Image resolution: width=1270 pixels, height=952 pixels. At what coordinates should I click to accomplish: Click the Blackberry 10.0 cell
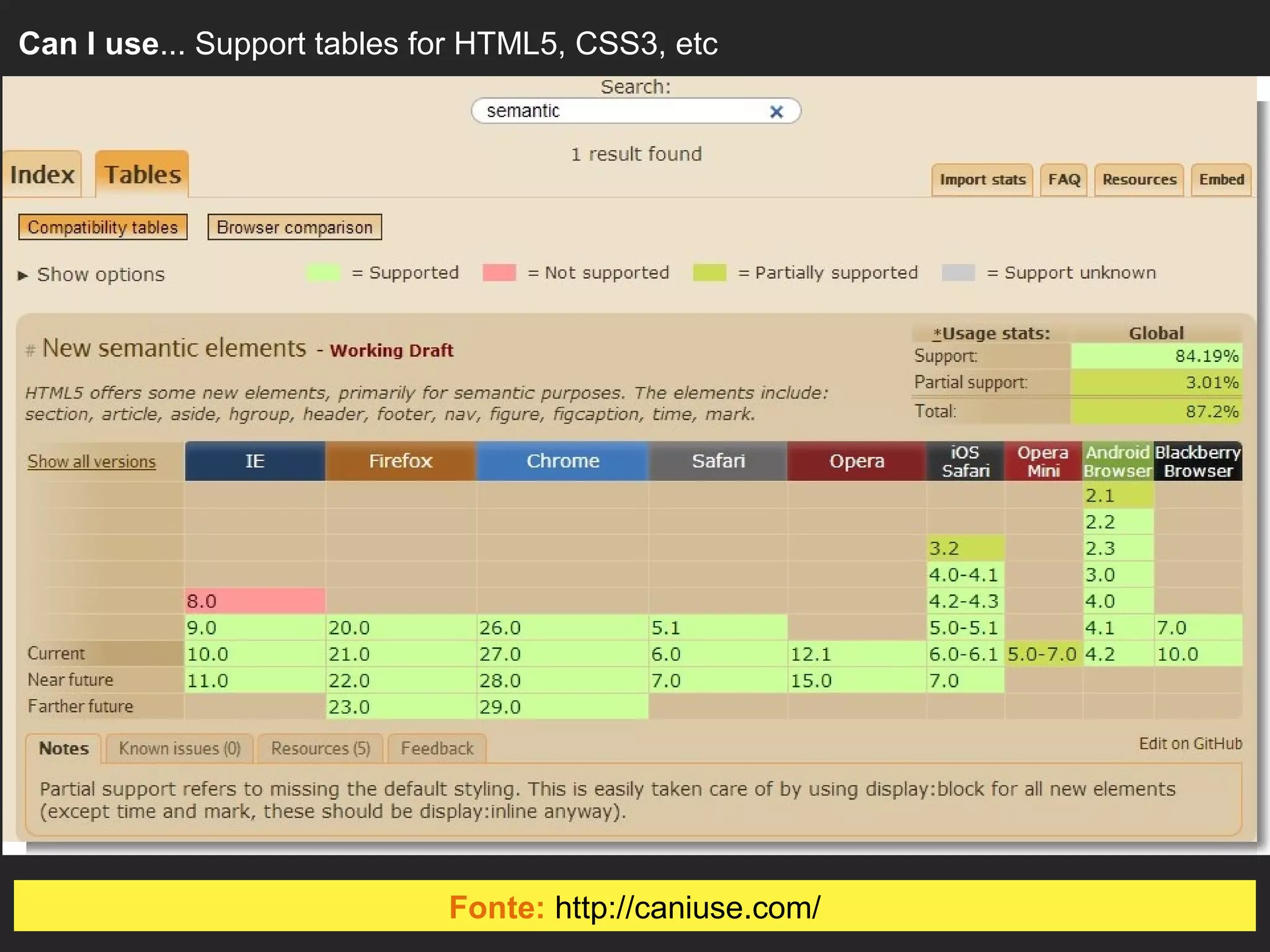pyautogui.click(x=1198, y=654)
